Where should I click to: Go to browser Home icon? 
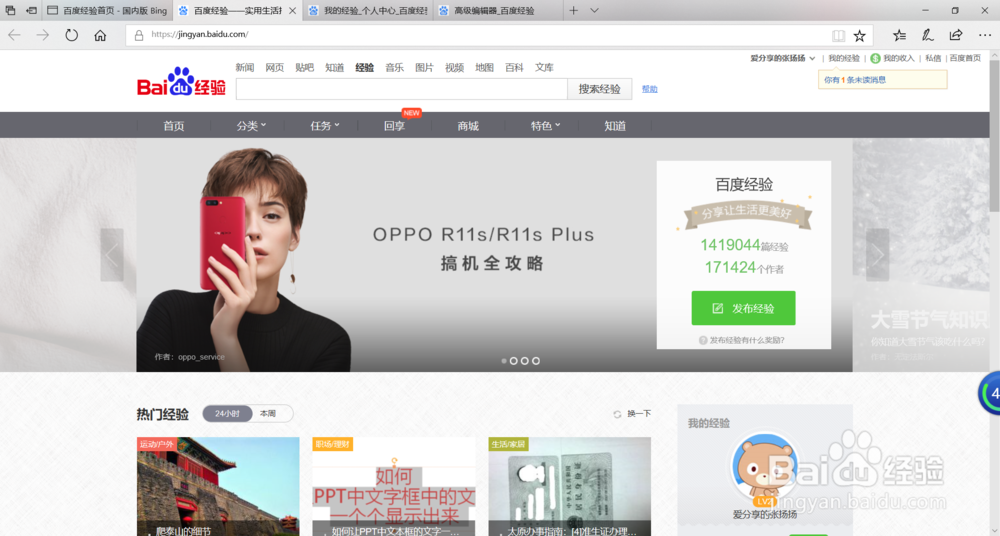click(100, 35)
